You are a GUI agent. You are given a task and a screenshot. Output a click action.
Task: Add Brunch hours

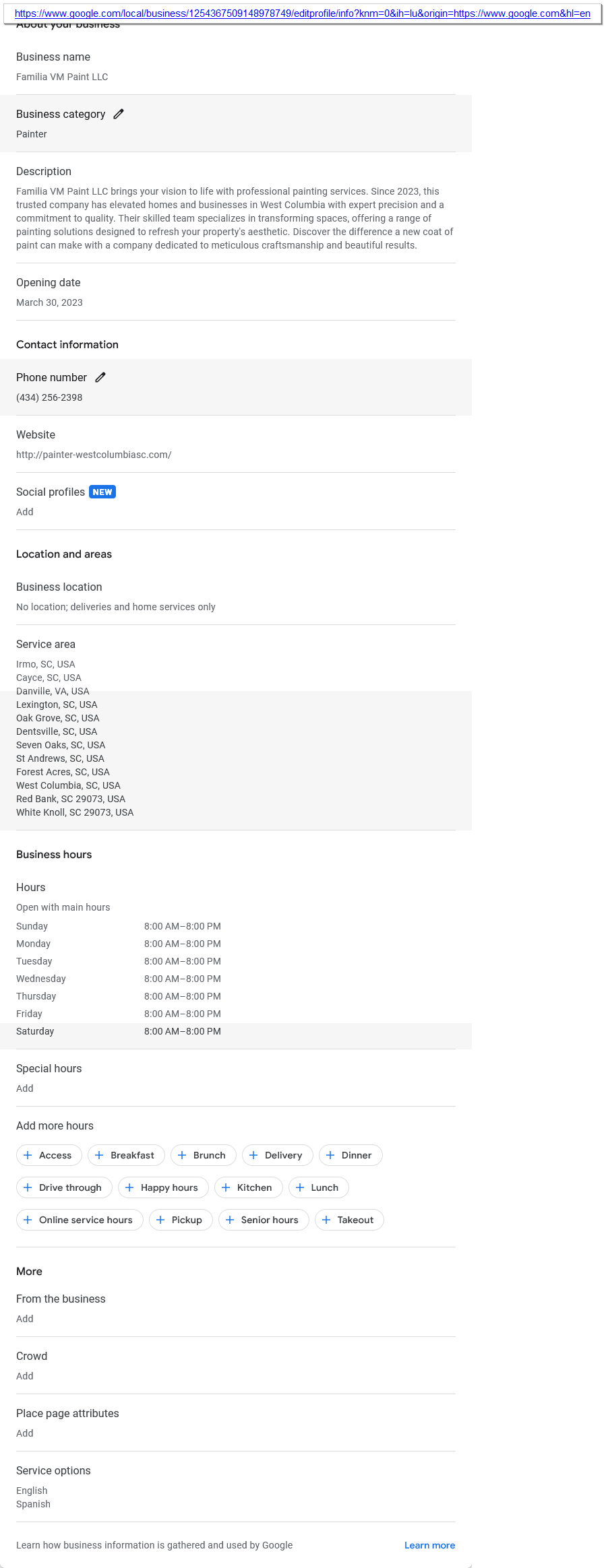click(203, 1155)
